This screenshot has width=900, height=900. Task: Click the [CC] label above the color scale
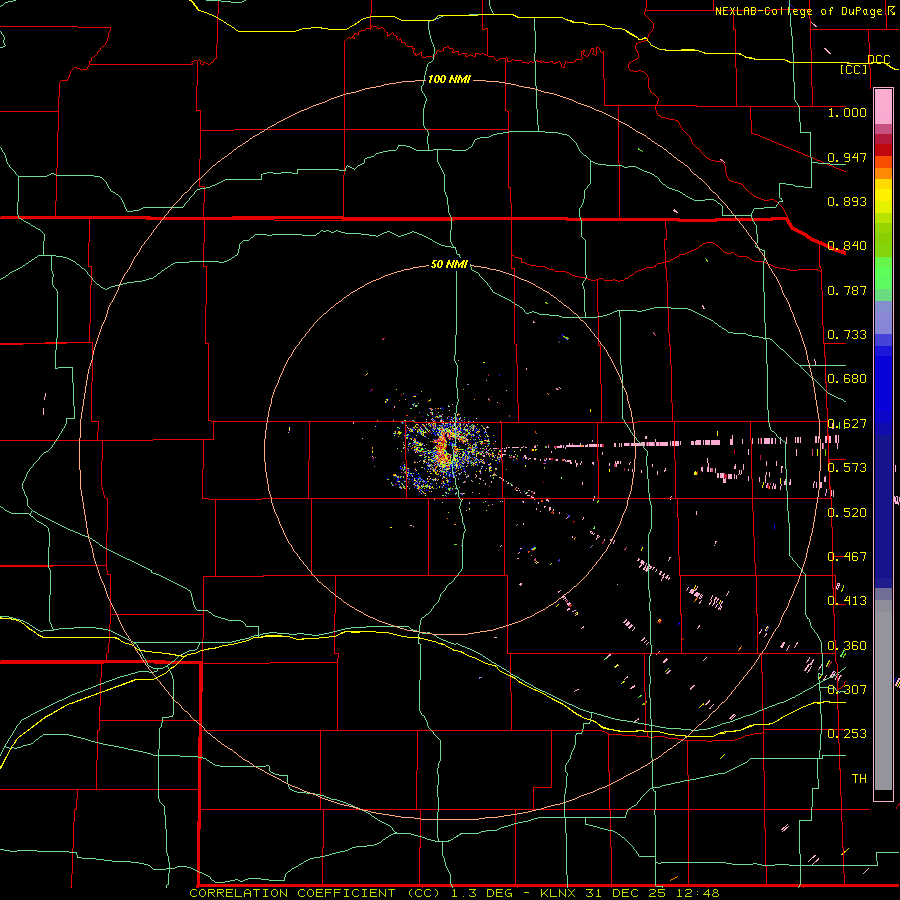point(854,70)
